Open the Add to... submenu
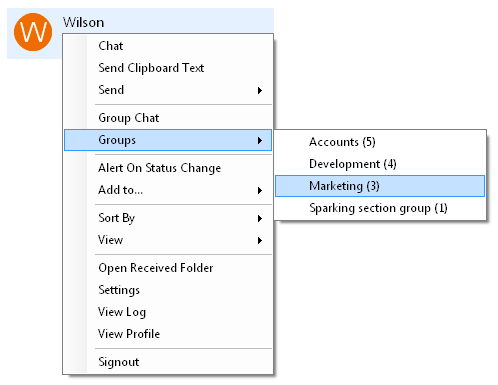Image resolution: width=498 pixels, height=385 pixels. coord(168,190)
